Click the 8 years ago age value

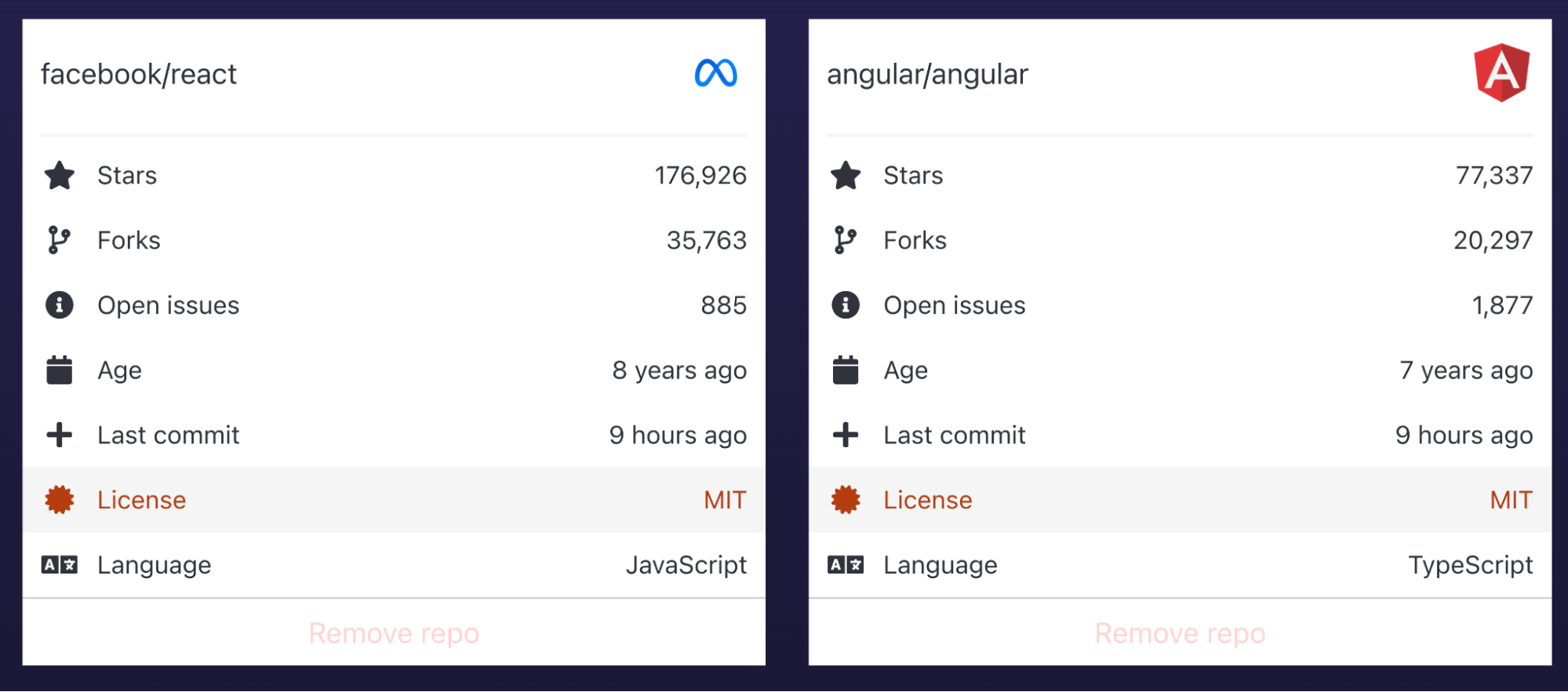coord(679,370)
